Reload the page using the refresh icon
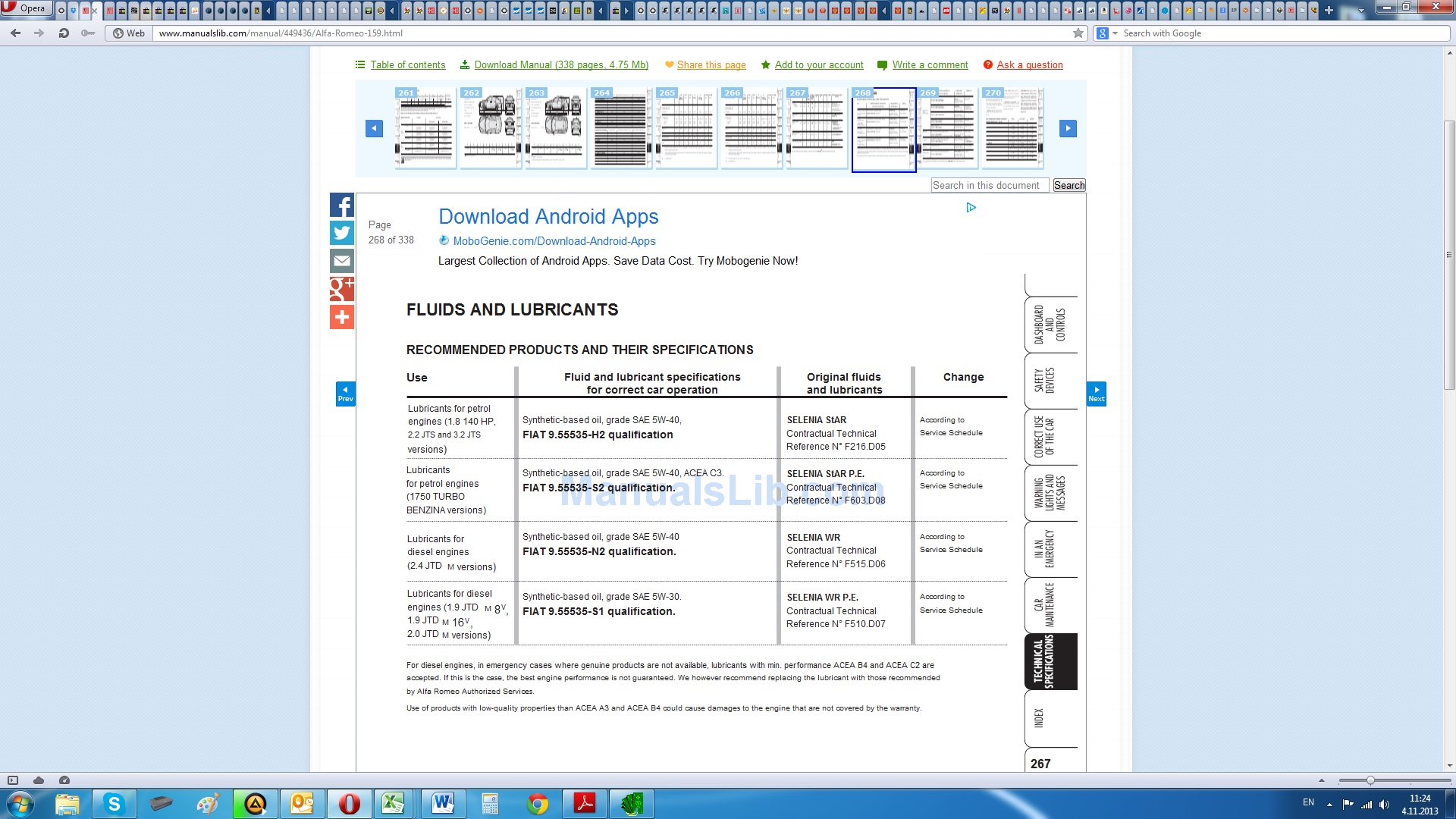The image size is (1456, 819). tap(64, 33)
